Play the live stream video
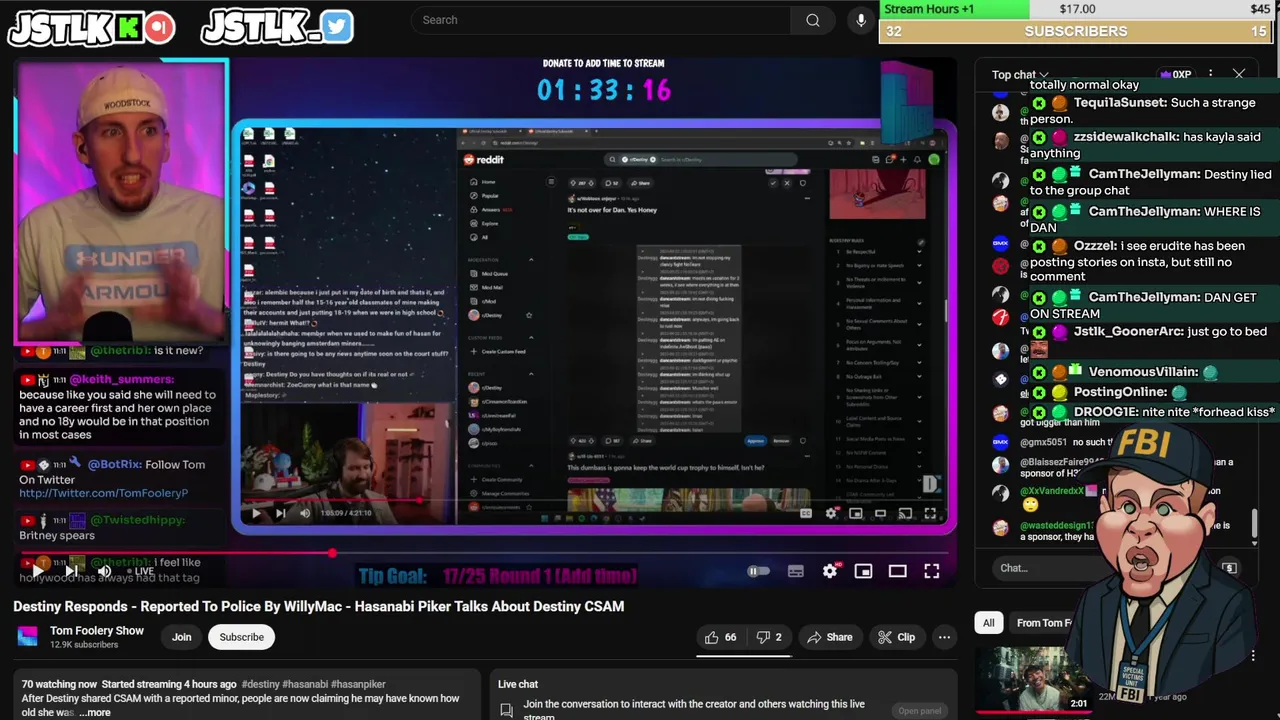The image size is (1280, 720). (37, 571)
